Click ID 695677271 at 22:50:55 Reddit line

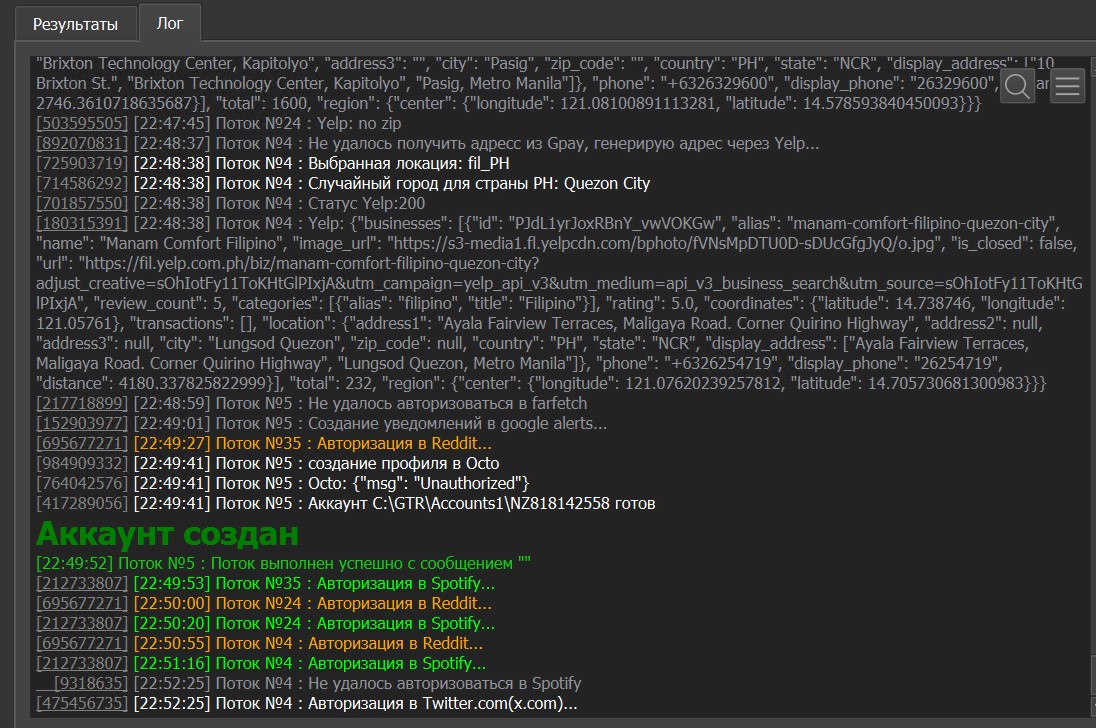pos(82,644)
